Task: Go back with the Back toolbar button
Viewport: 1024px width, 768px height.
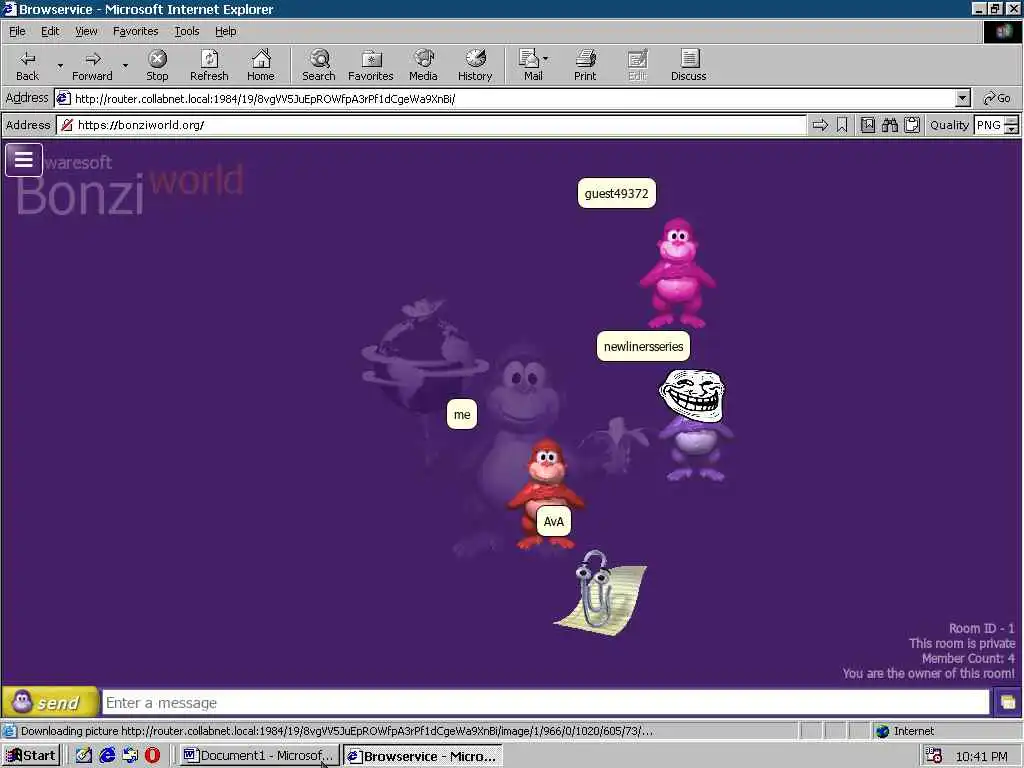Action: 27,65
